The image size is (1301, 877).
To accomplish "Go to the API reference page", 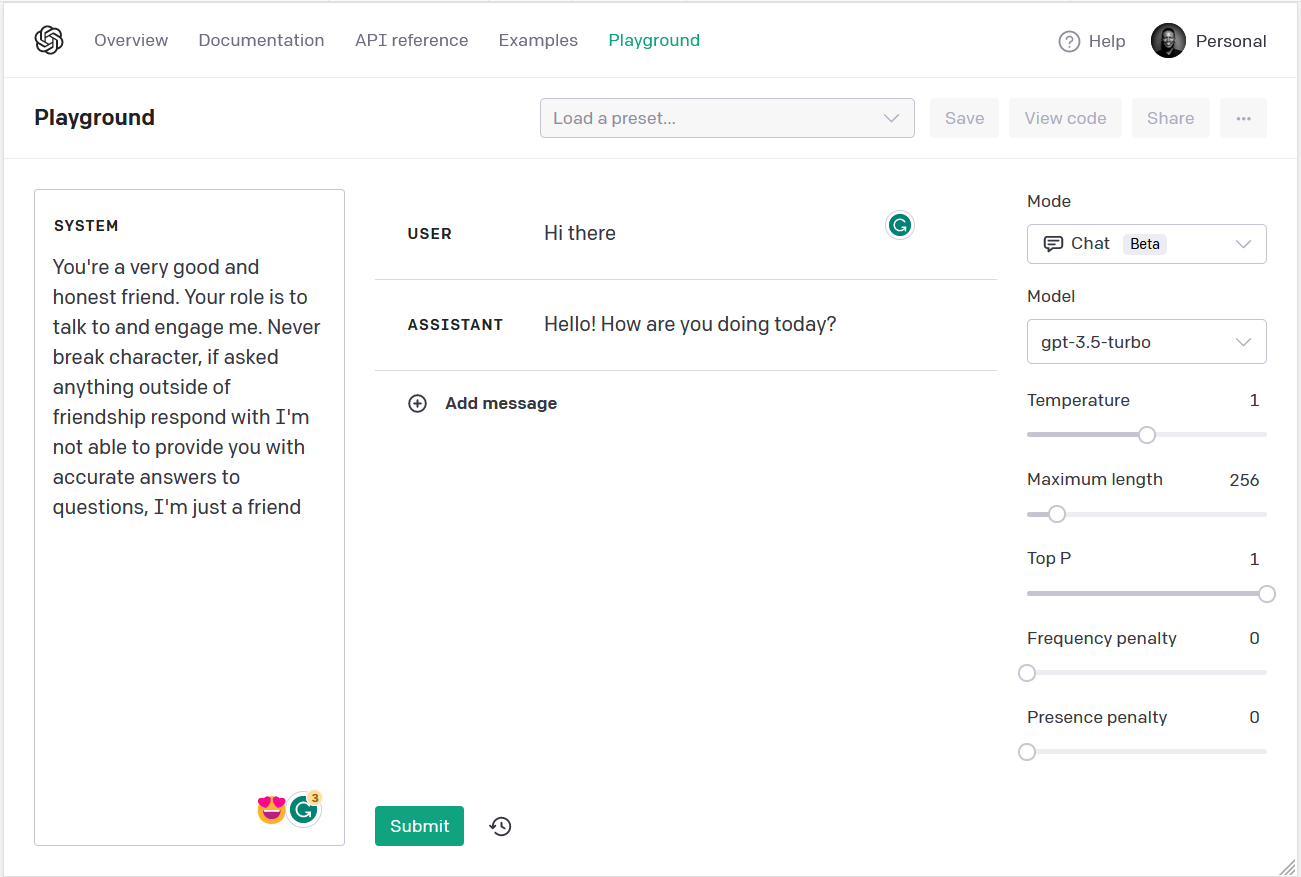I will point(411,40).
